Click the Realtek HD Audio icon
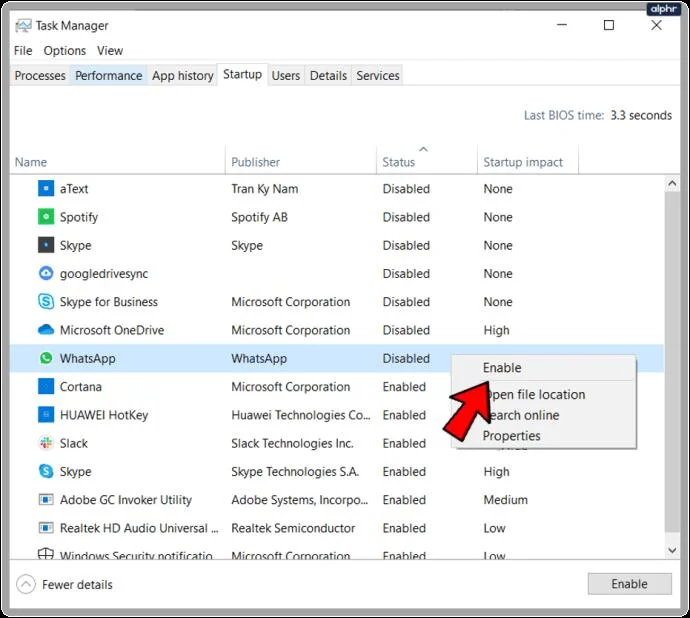 (x=46, y=528)
